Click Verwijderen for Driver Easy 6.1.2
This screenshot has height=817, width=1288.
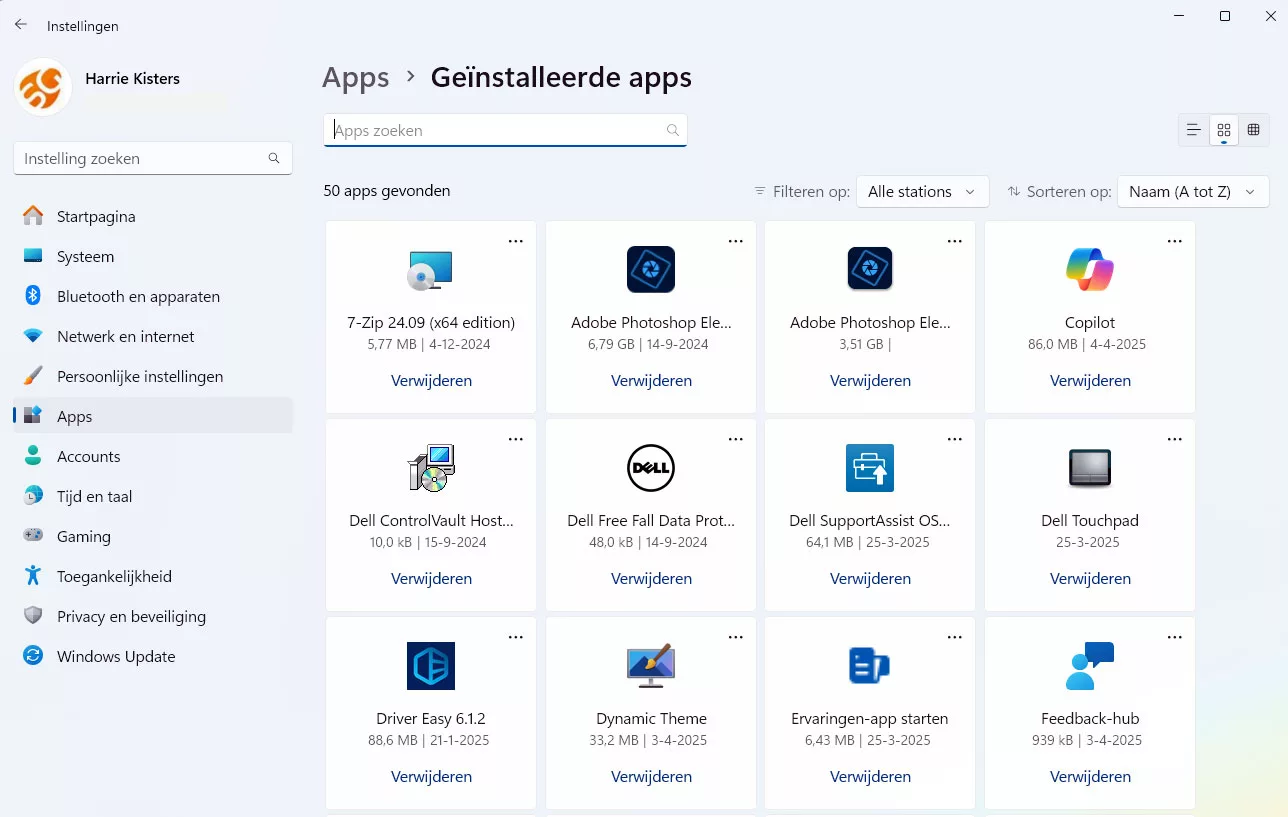coord(431,776)
